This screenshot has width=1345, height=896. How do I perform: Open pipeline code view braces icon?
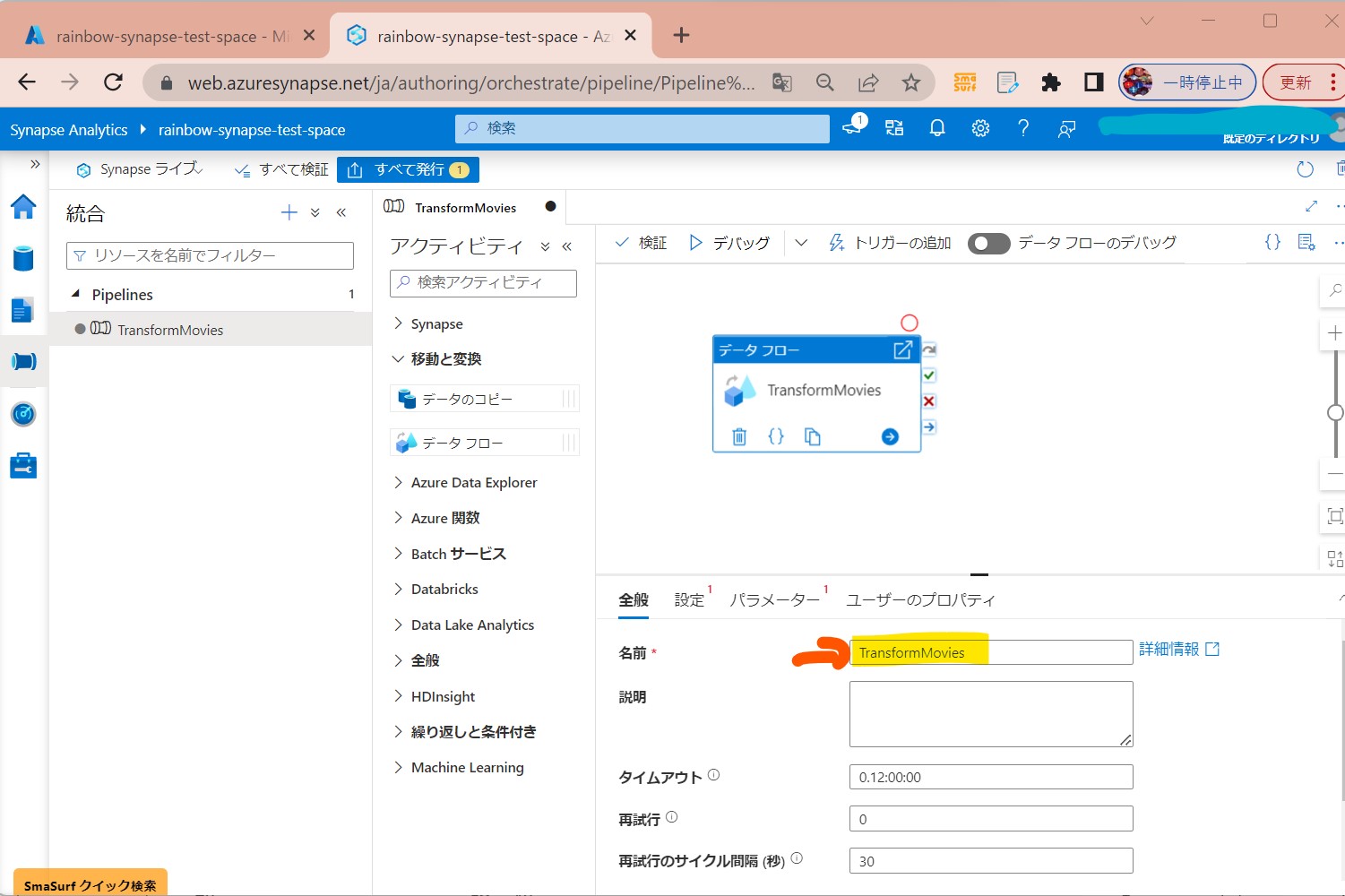coord(1272,242)
